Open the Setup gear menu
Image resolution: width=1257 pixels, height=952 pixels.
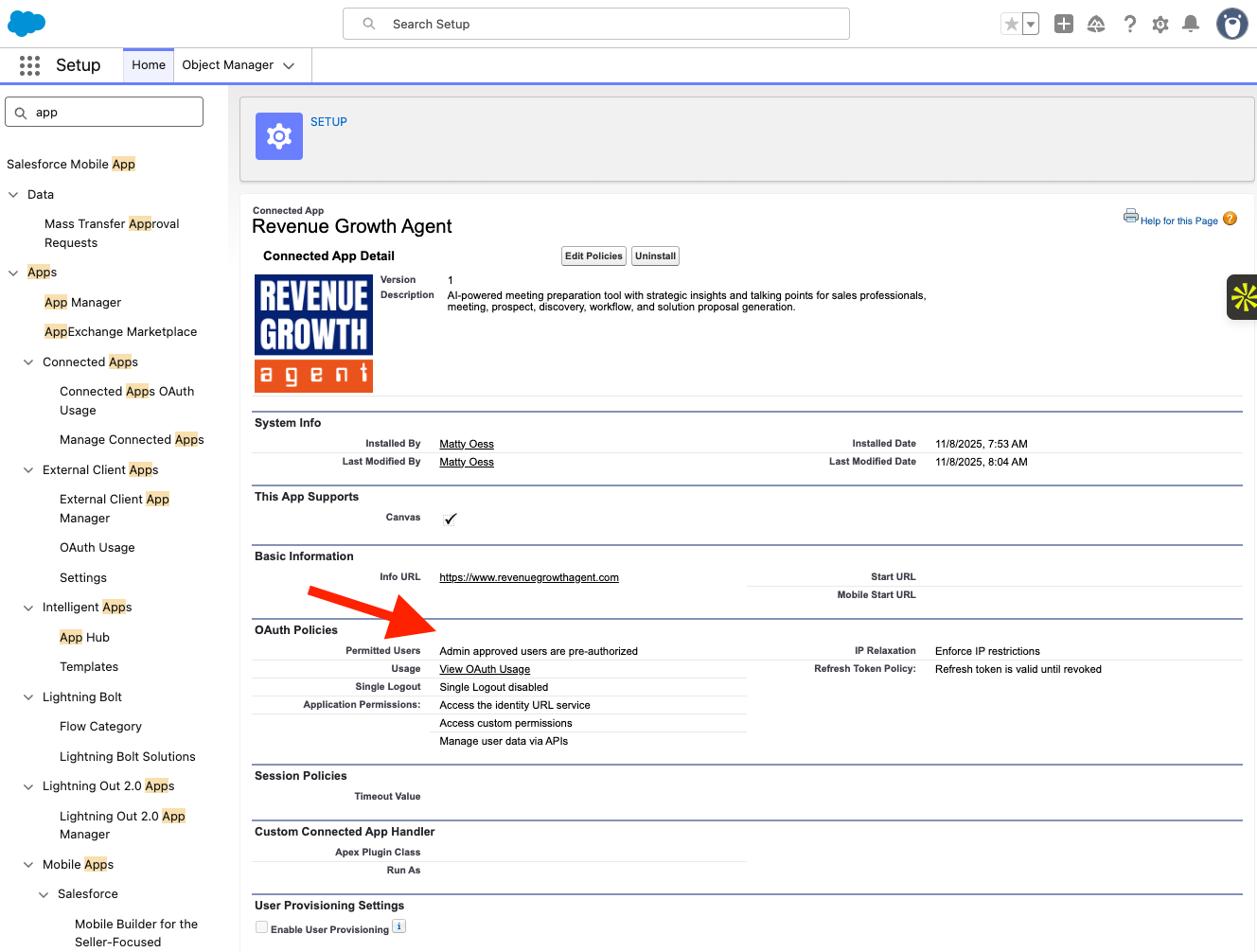[1160, 24]
